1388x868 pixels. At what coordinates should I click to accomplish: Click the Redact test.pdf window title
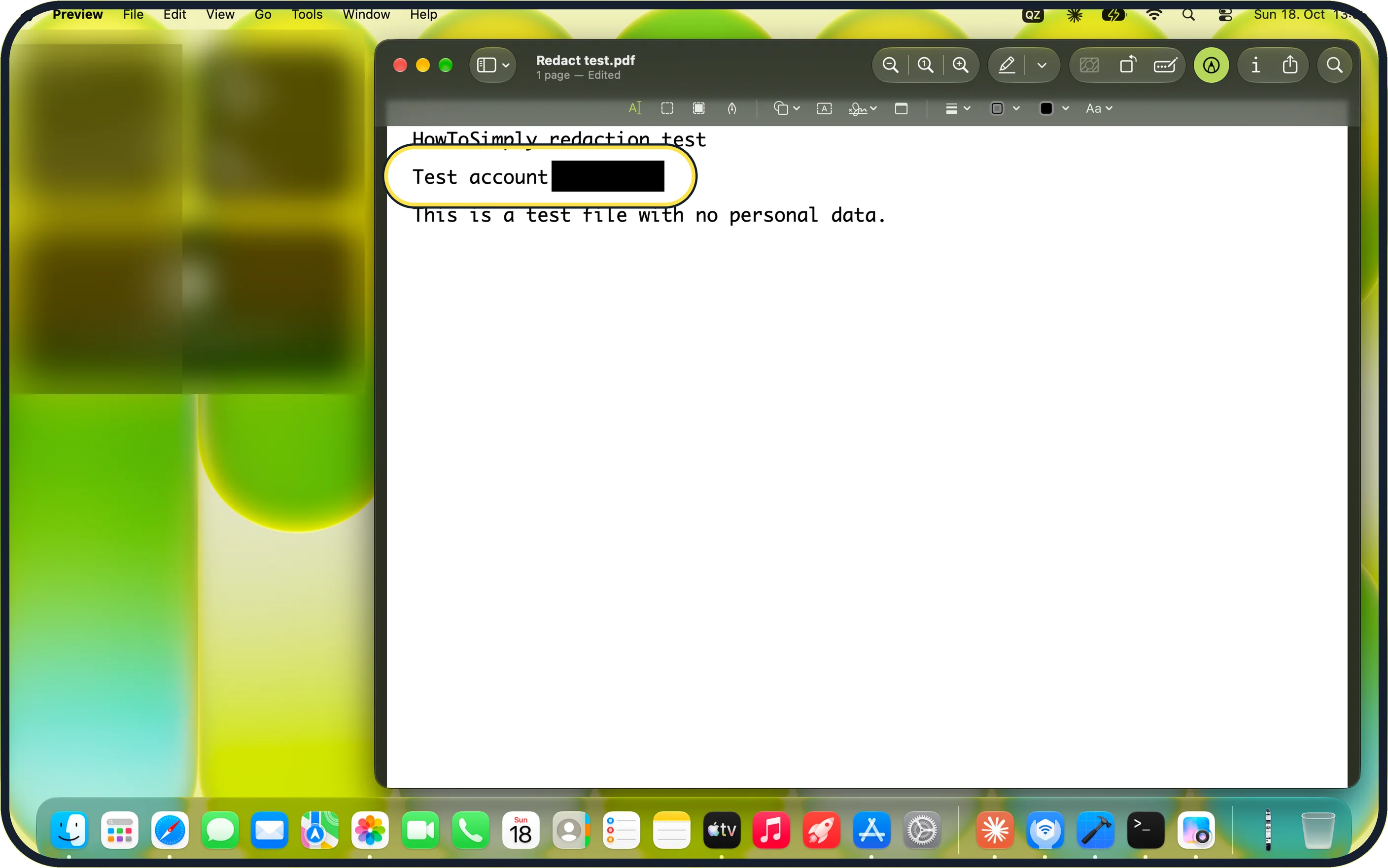pos(585,60)
